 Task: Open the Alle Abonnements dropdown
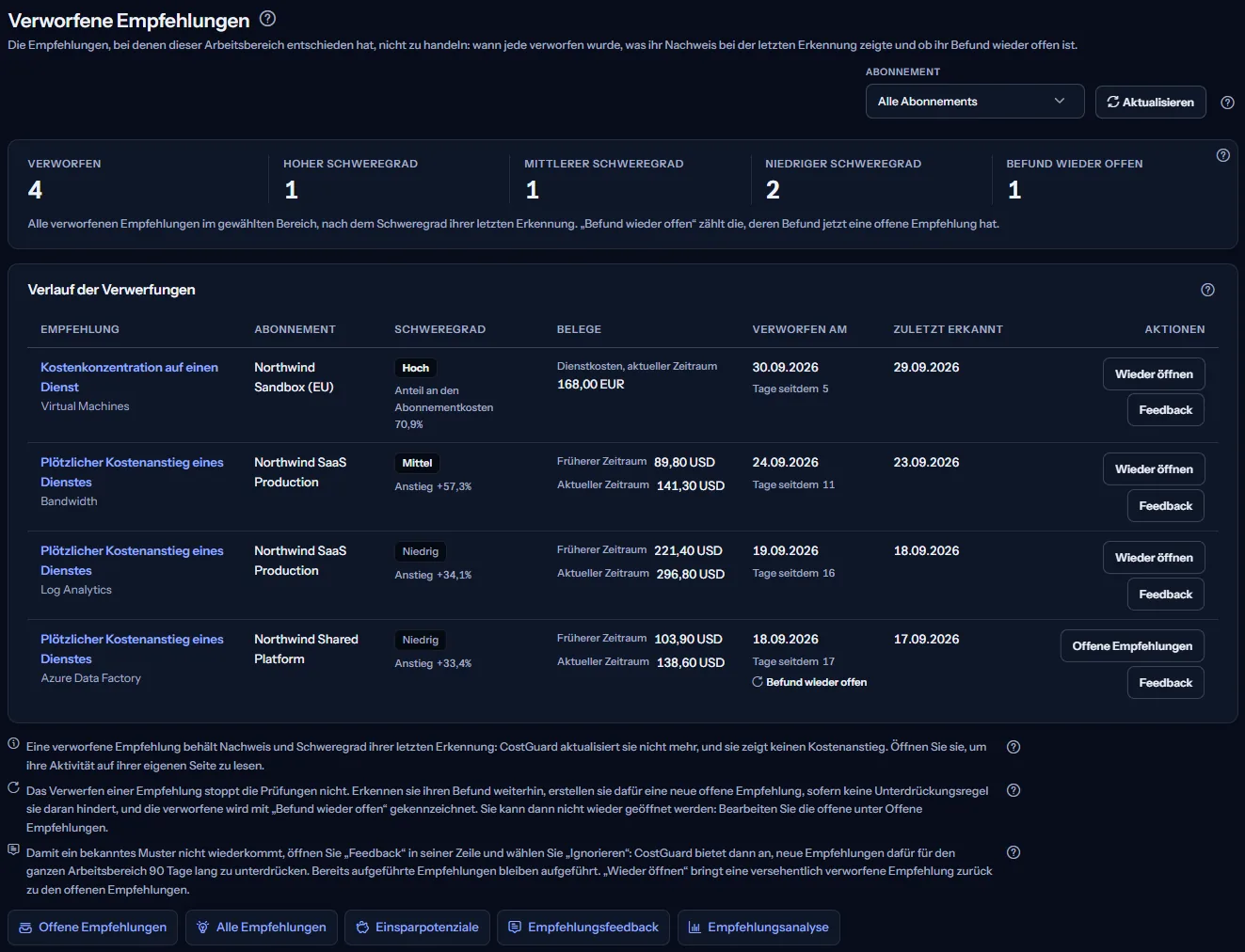tap(975, 102)
